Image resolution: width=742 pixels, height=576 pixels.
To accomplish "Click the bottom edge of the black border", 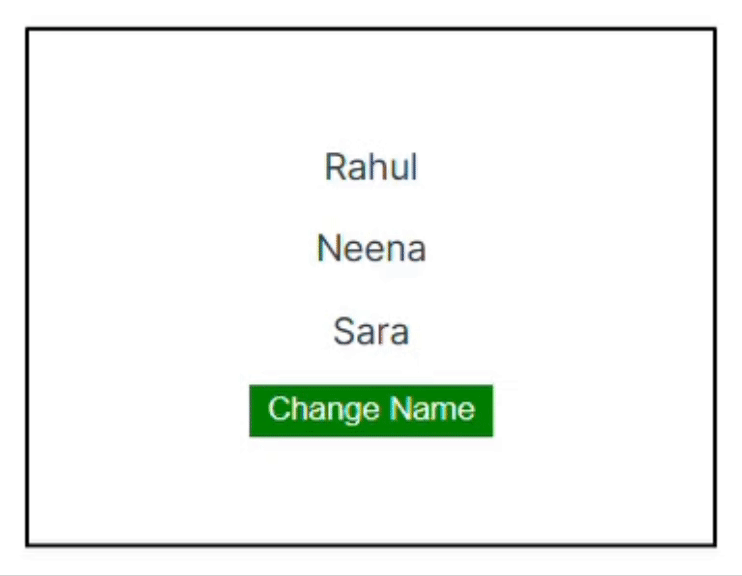I will coord(371,545).
